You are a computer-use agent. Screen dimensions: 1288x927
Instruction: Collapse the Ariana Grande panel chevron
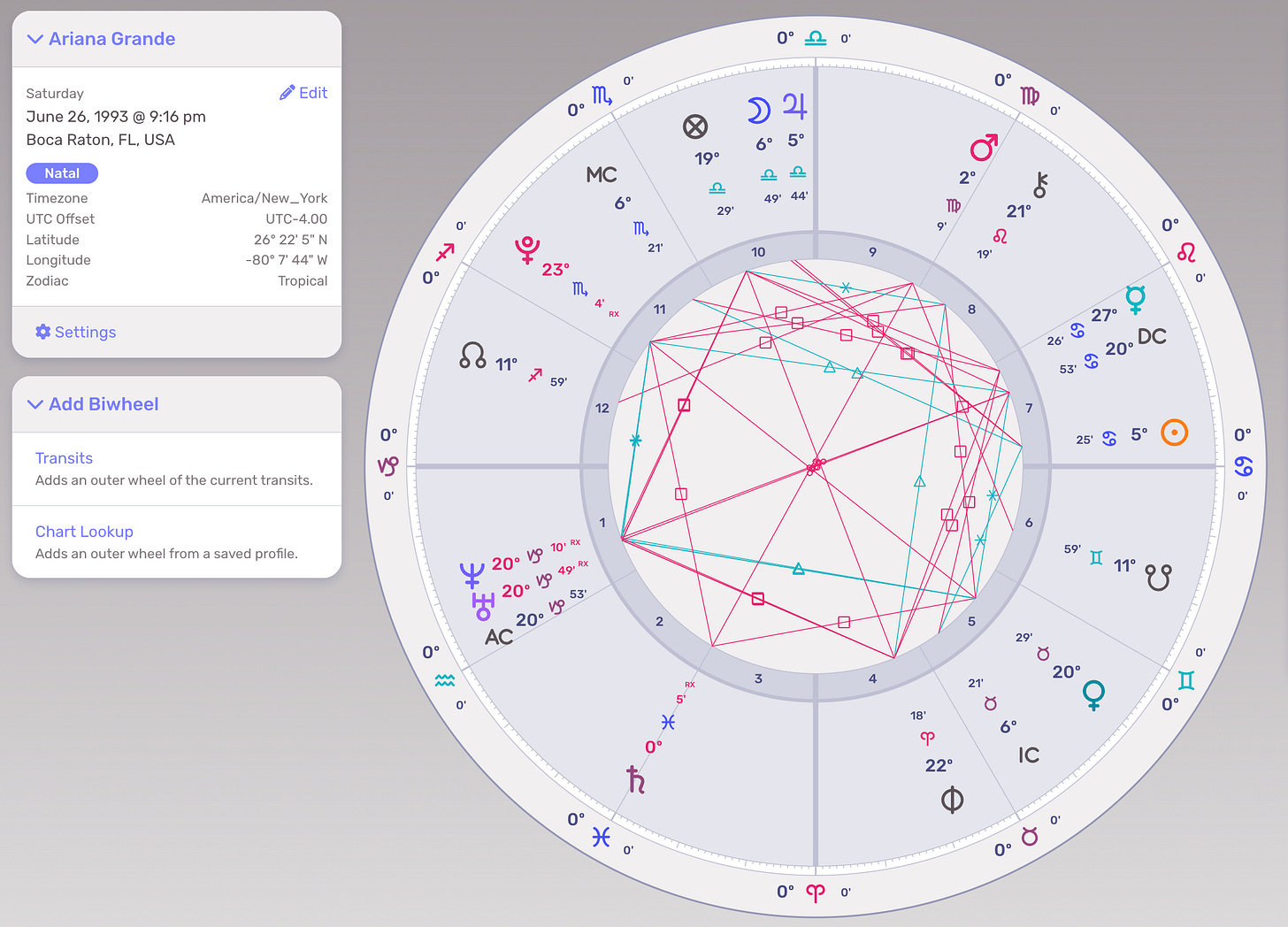coord(35,39)
